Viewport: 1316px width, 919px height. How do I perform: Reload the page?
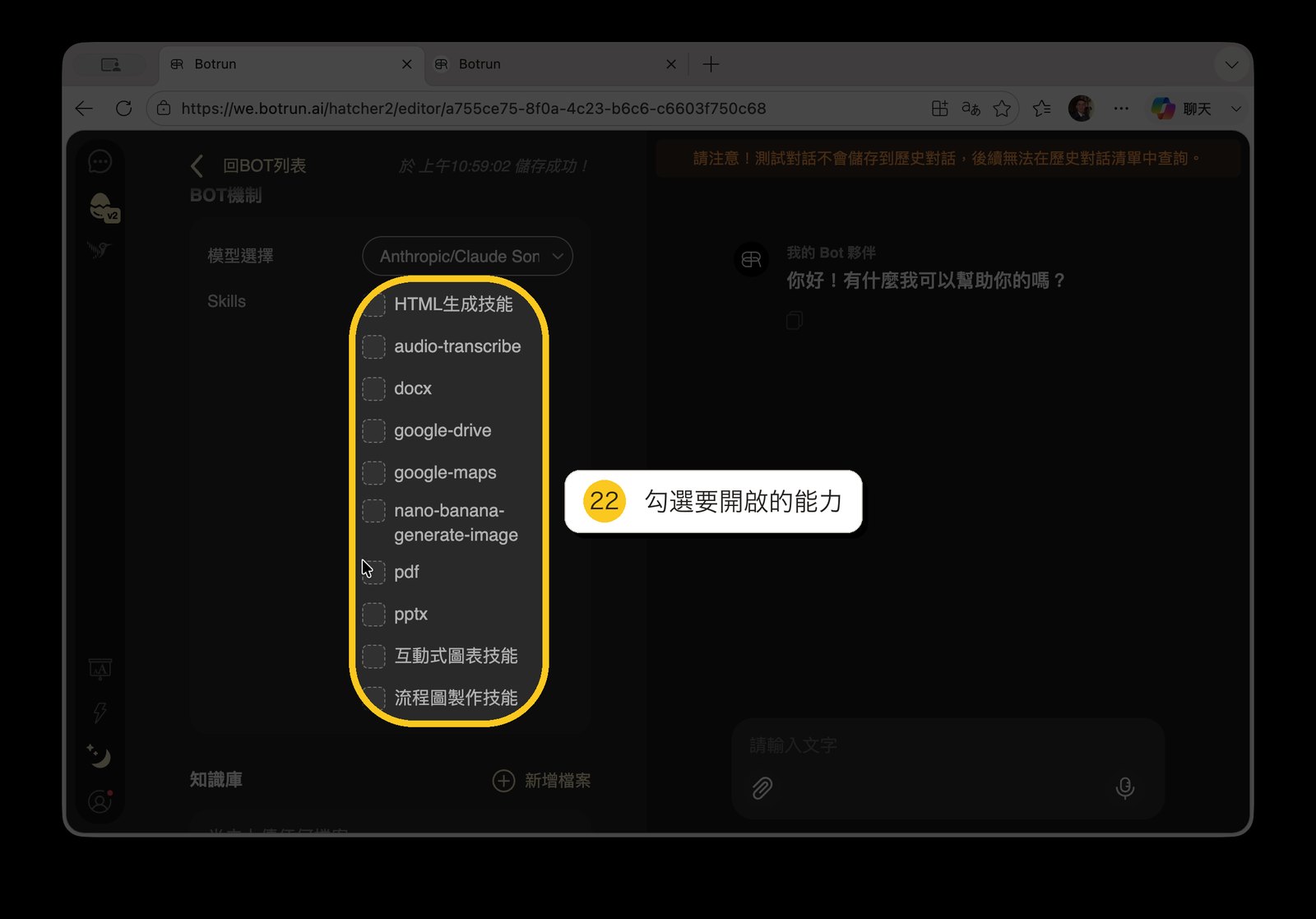tap(124, 109)
